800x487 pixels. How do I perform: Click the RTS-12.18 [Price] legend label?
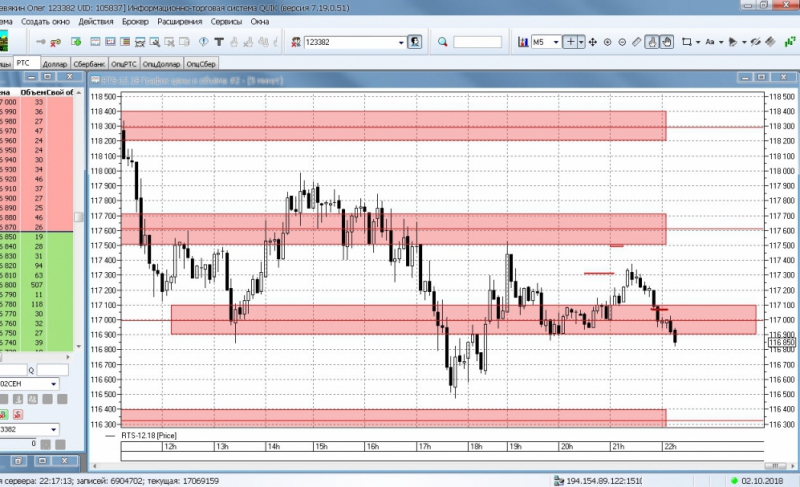(x=148, y=435)
